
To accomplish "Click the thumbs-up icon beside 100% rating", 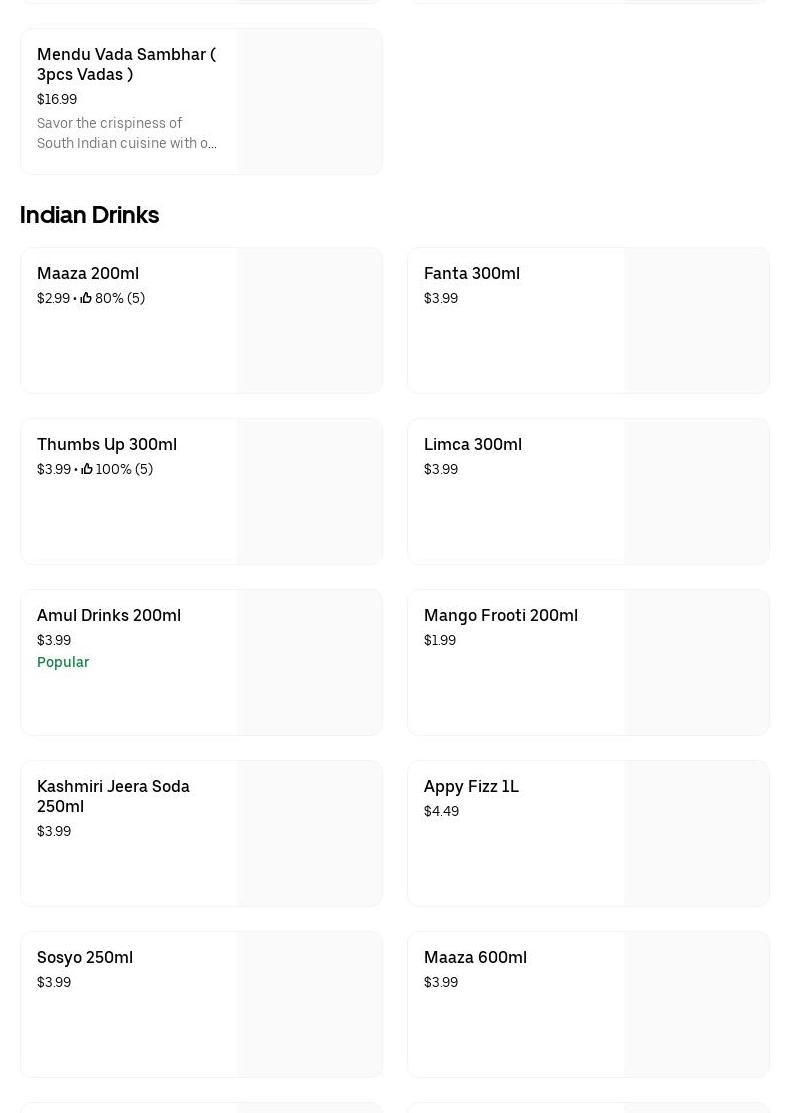I will click(x=87, y=469).
